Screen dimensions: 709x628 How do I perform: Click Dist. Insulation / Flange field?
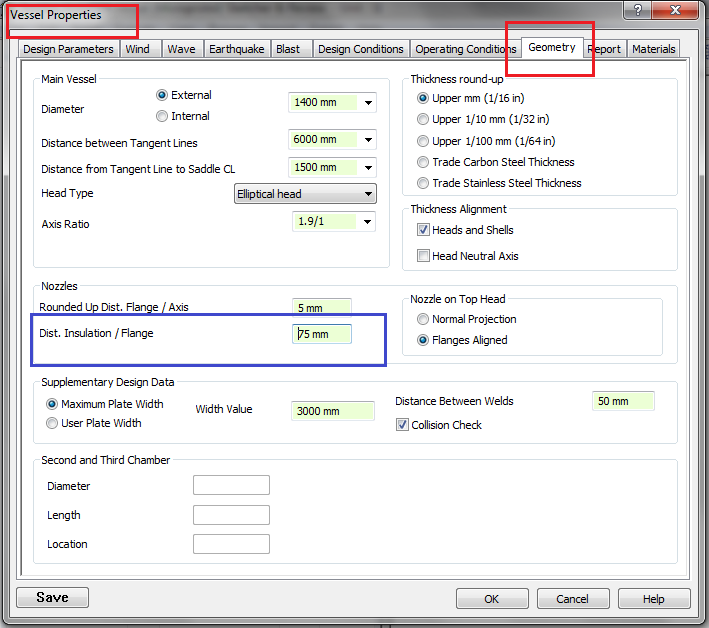tap(321, 334)
